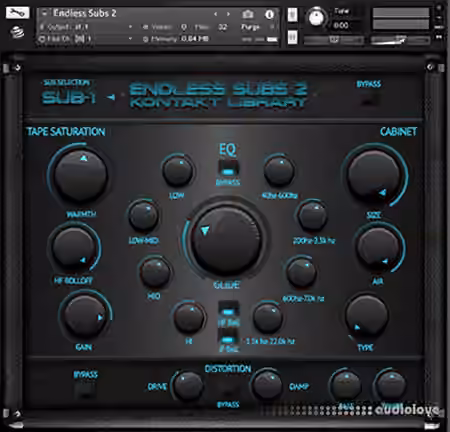Click the 600hz-7.0k frequency knob
The width and height of the screenshot is (450, 432).
click(301, 272)
